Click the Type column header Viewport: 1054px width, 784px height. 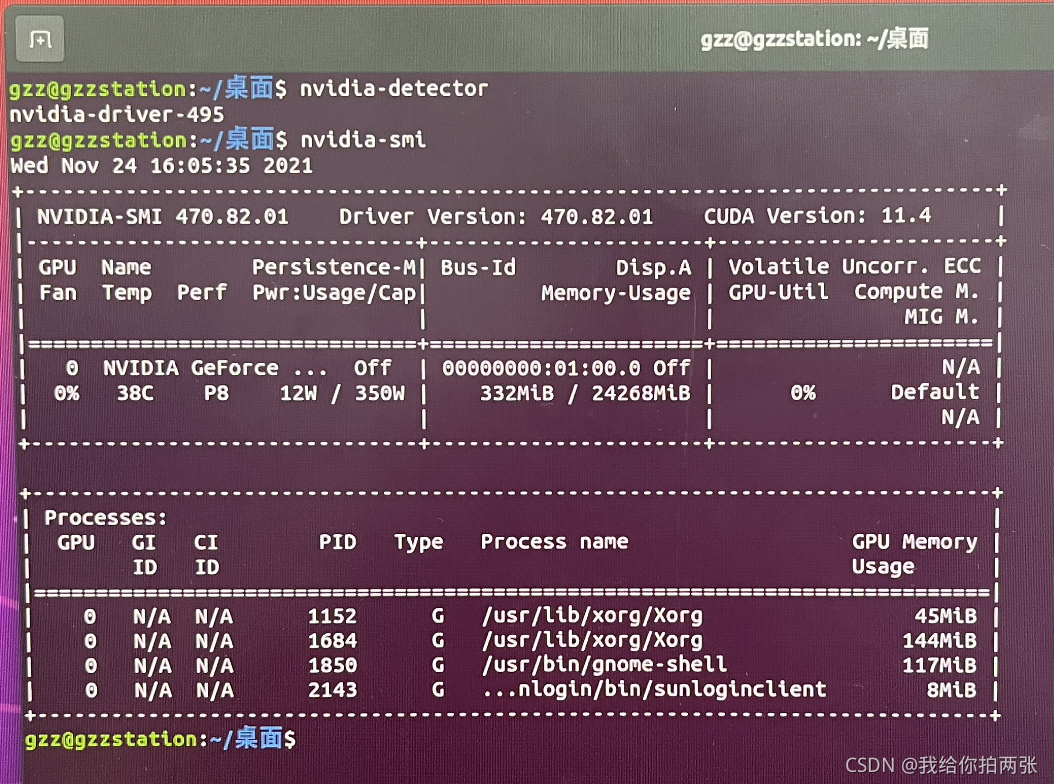419,543
